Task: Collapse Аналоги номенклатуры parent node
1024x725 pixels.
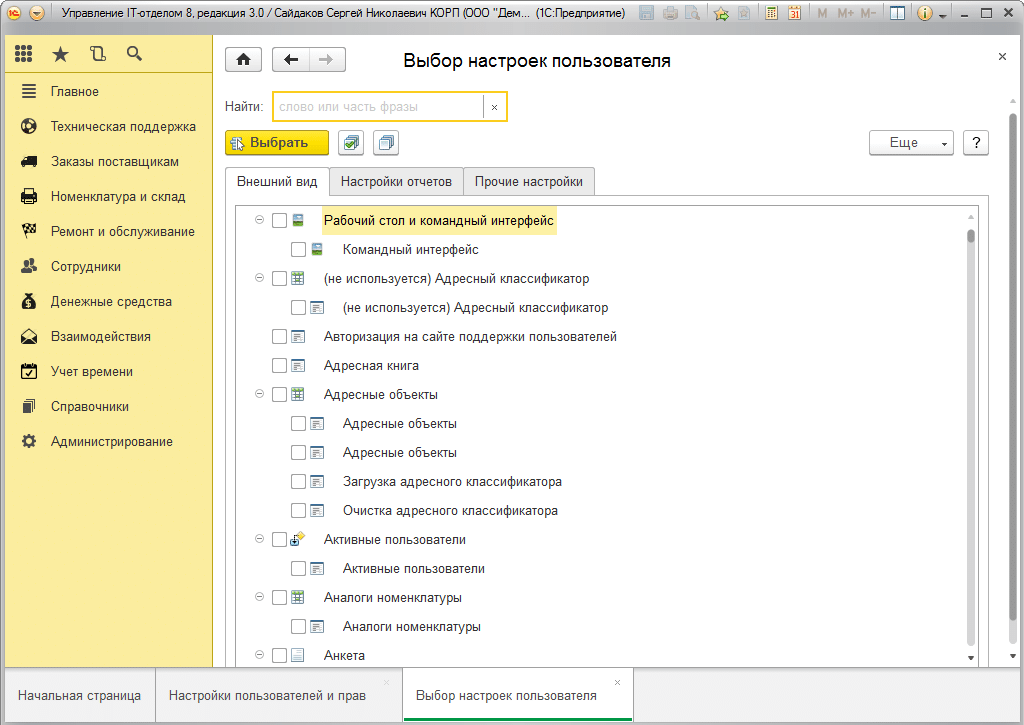Action: point(259,597)
